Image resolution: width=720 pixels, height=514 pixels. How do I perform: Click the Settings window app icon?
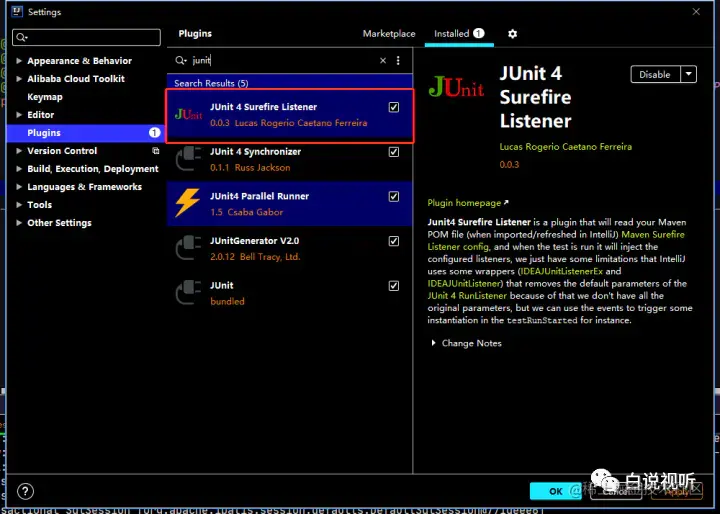coord(17,11)
